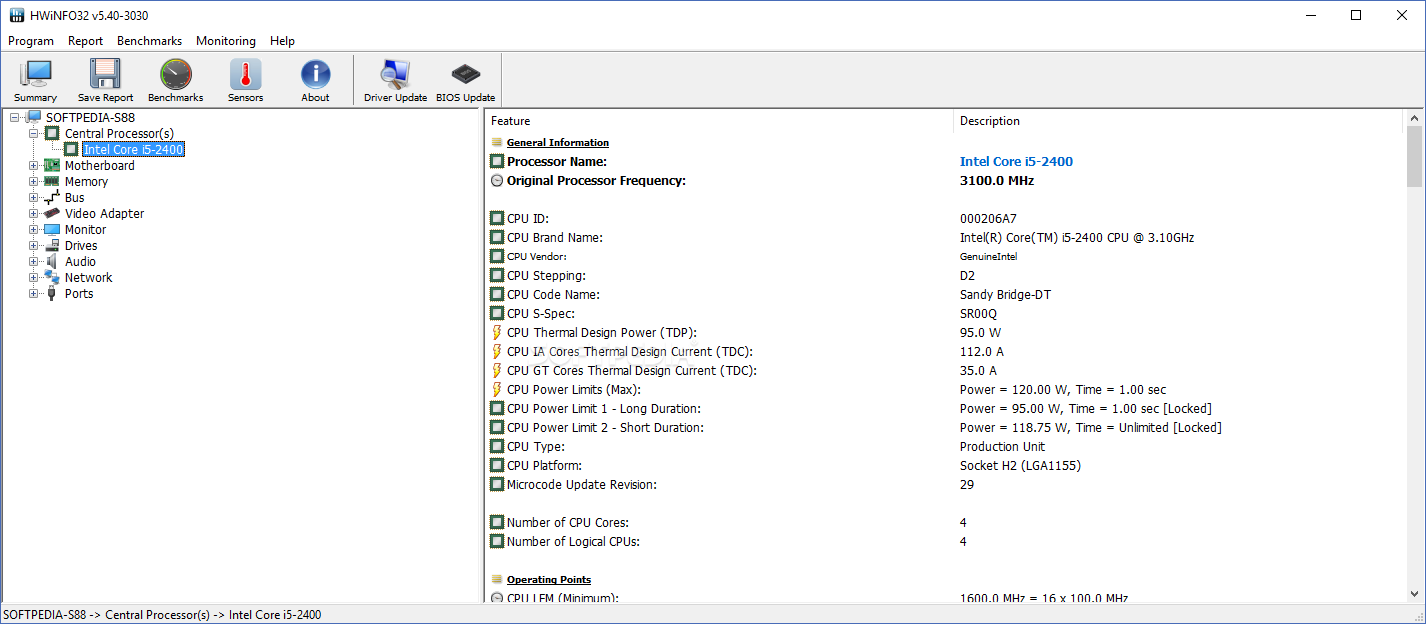1426x624 pixels.
Task: Click the Drives tree icon
Action: pyautogui.click(x=52, y=245)
